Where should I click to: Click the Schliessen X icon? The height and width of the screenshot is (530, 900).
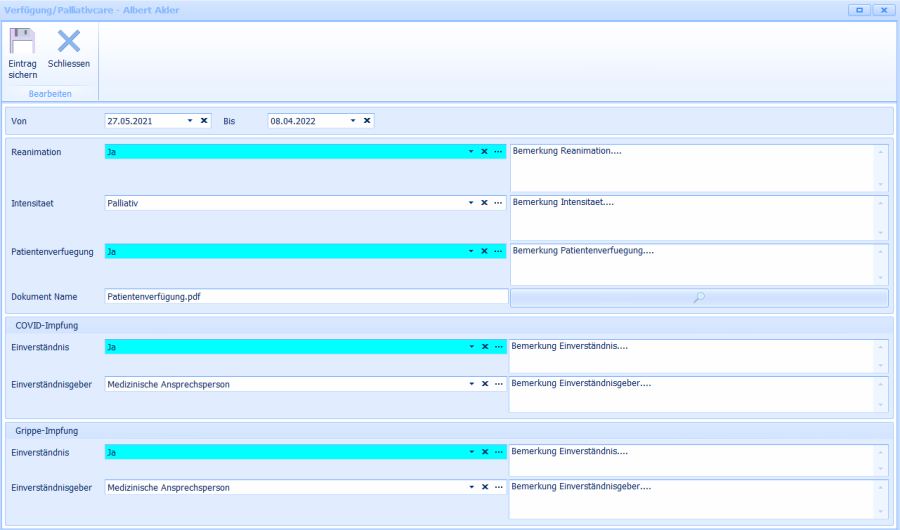pos(68,43)
